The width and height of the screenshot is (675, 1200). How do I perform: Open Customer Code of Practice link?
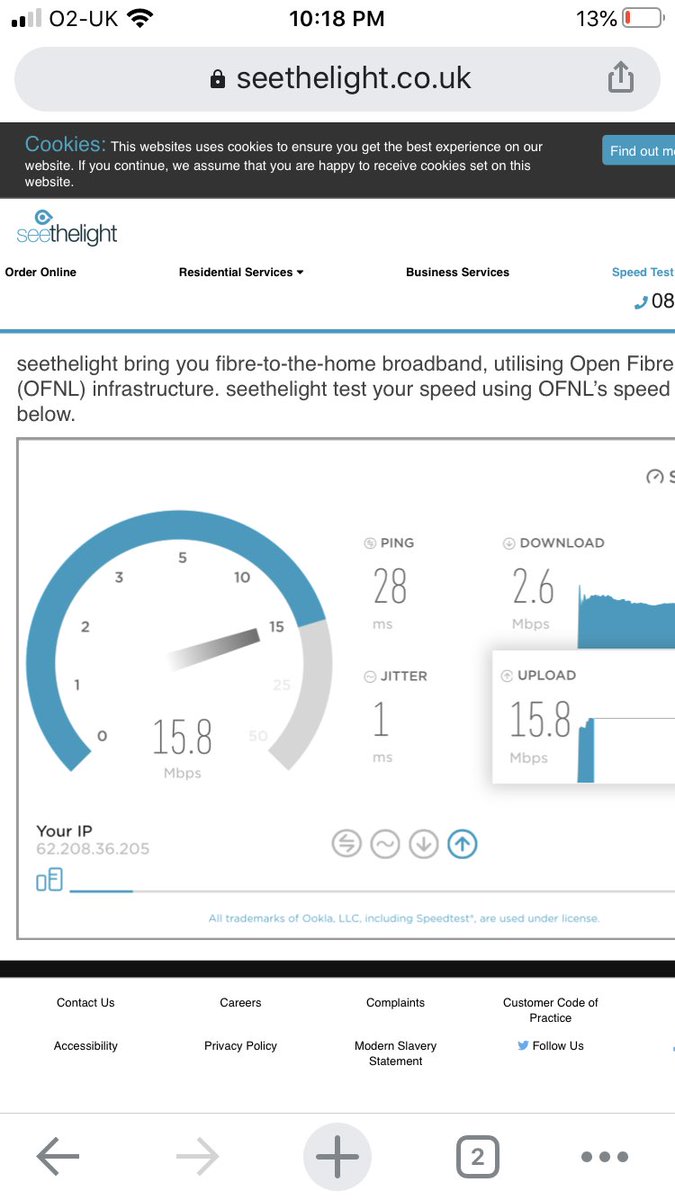(x=551, y=1010)
